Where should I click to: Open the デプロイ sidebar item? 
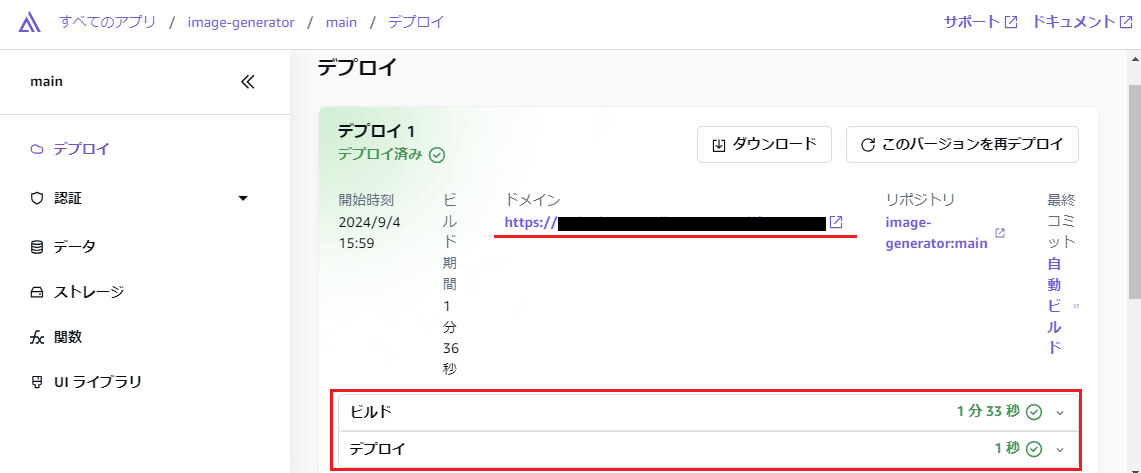(82, 149)
